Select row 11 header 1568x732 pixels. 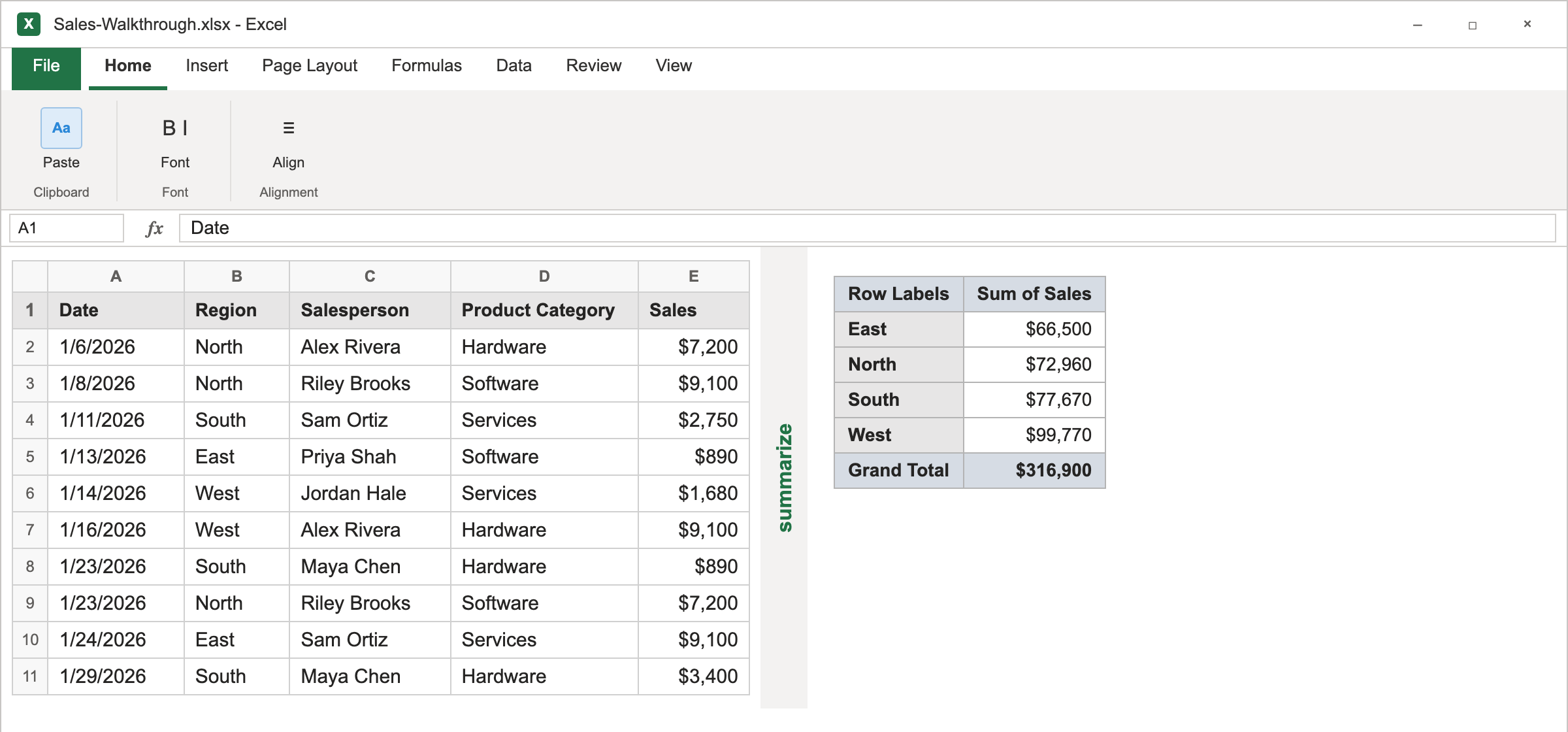(x=30, y=676)
